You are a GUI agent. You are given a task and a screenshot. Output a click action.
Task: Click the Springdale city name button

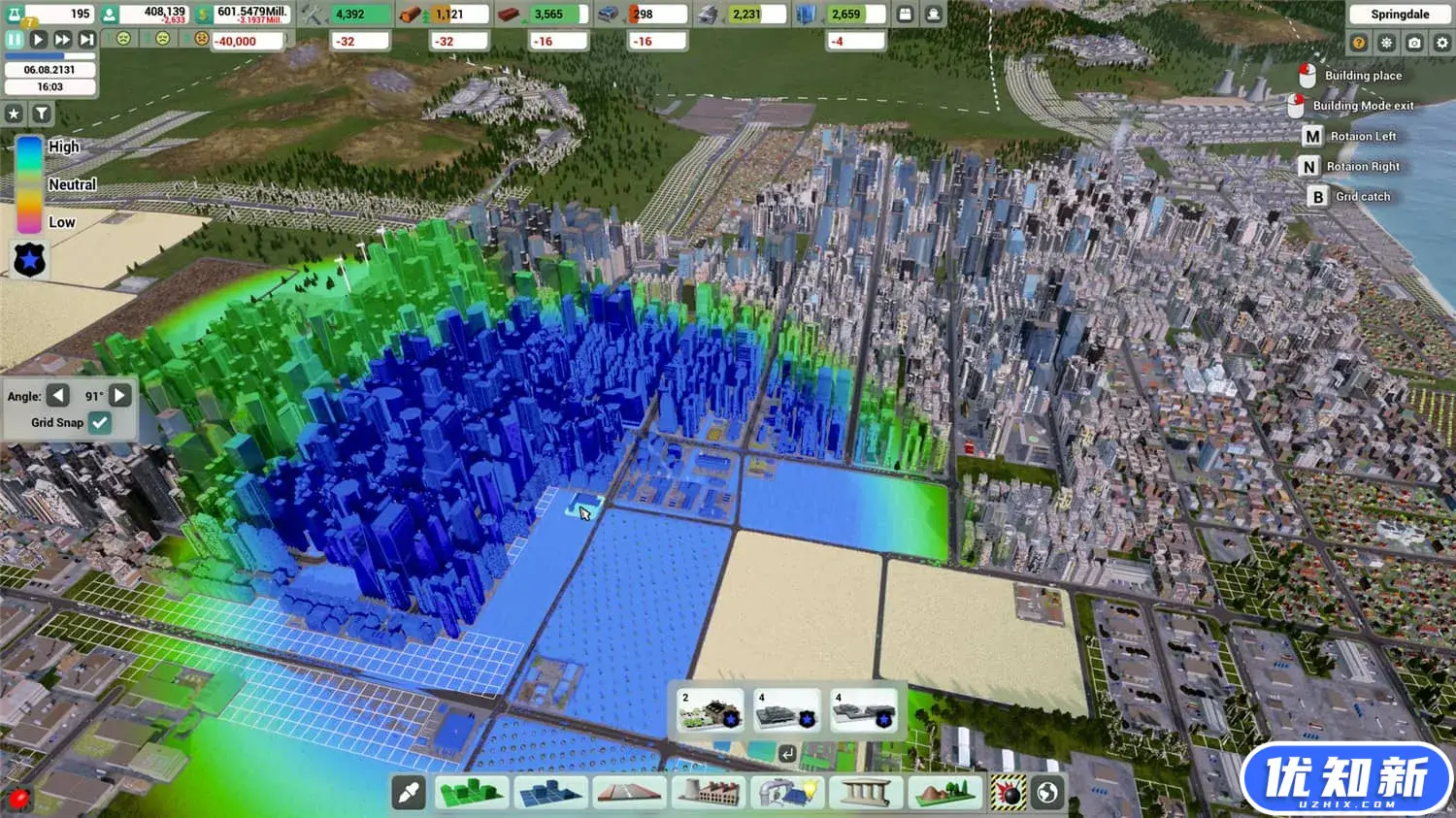click(1399, 15)
